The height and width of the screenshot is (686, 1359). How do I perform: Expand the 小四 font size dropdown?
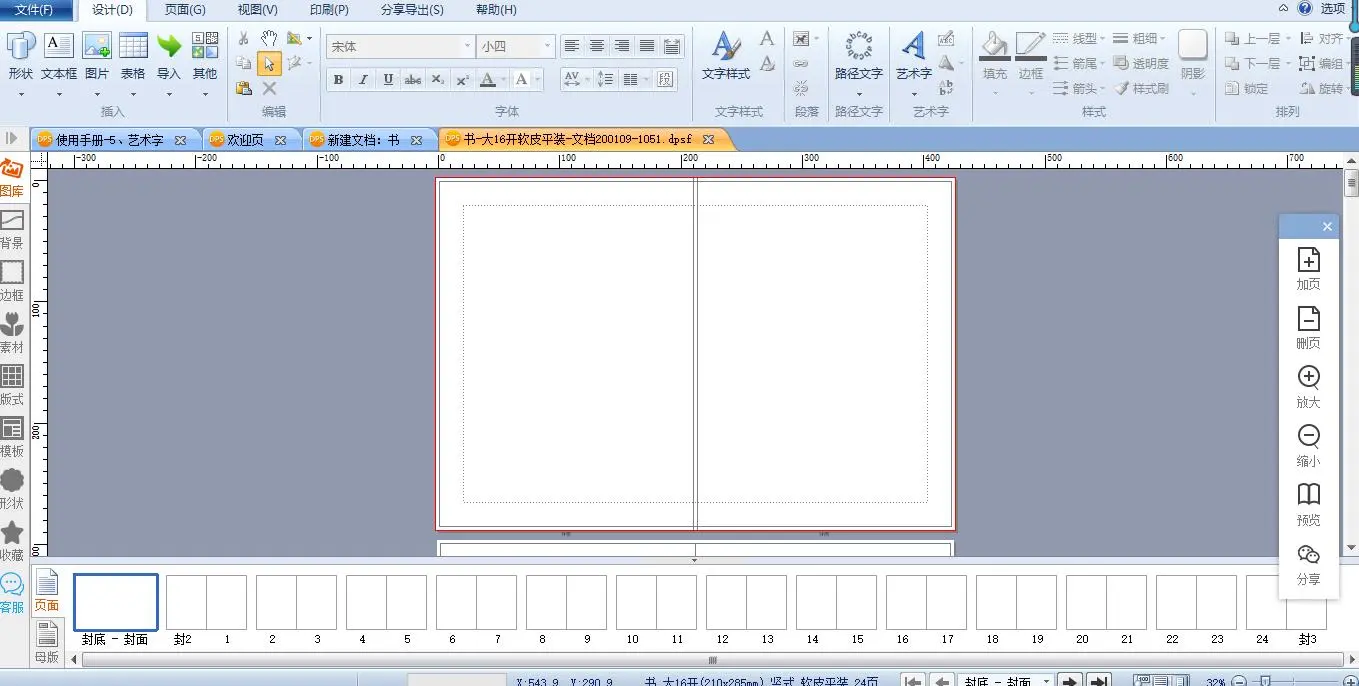pos(547,47)
